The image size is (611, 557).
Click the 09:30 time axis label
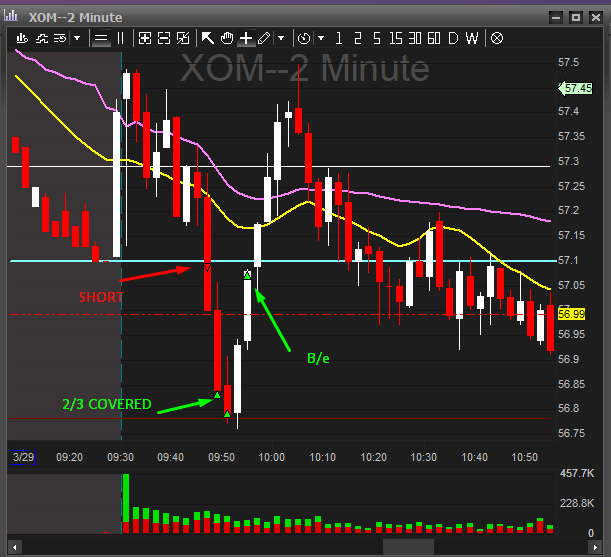(x=120, y=457)
